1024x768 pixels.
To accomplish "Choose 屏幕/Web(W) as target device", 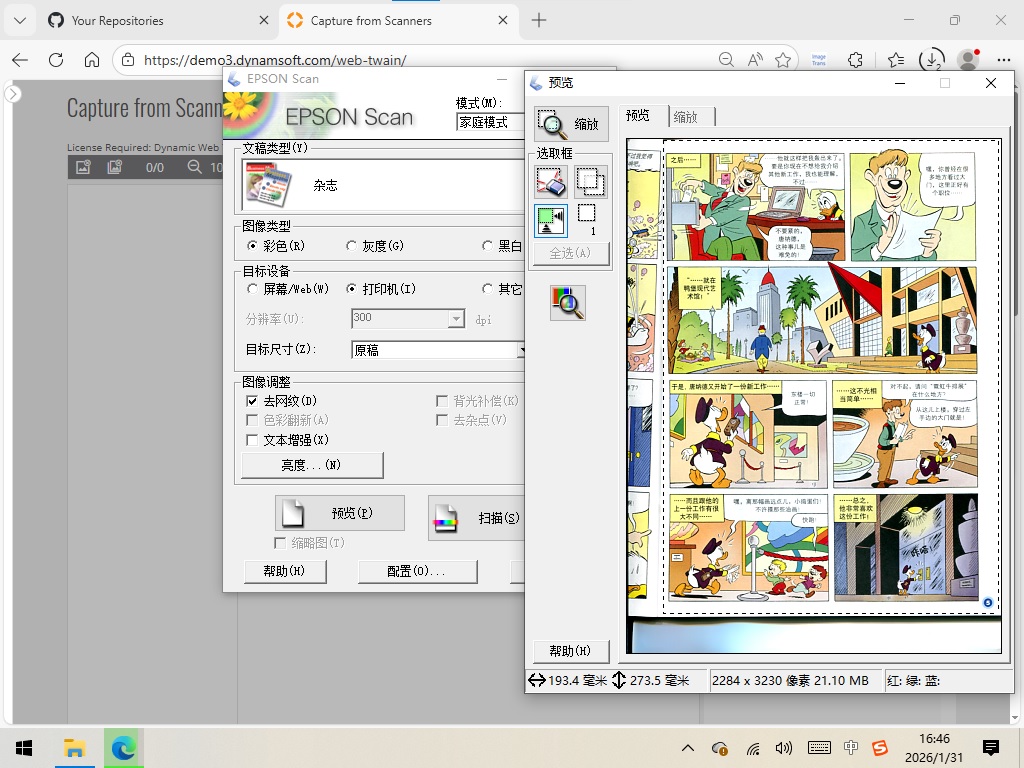I will tap(253, 289).
